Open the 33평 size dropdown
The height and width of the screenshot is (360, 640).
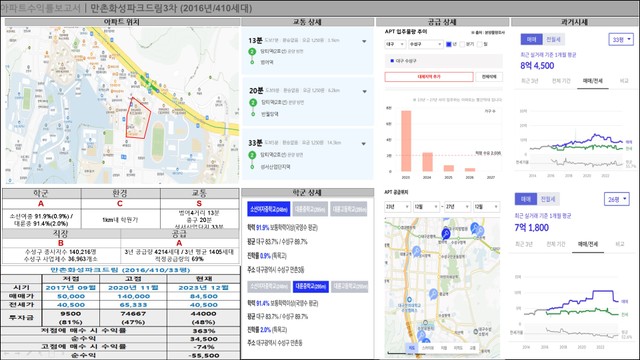[x=621, y=39]
